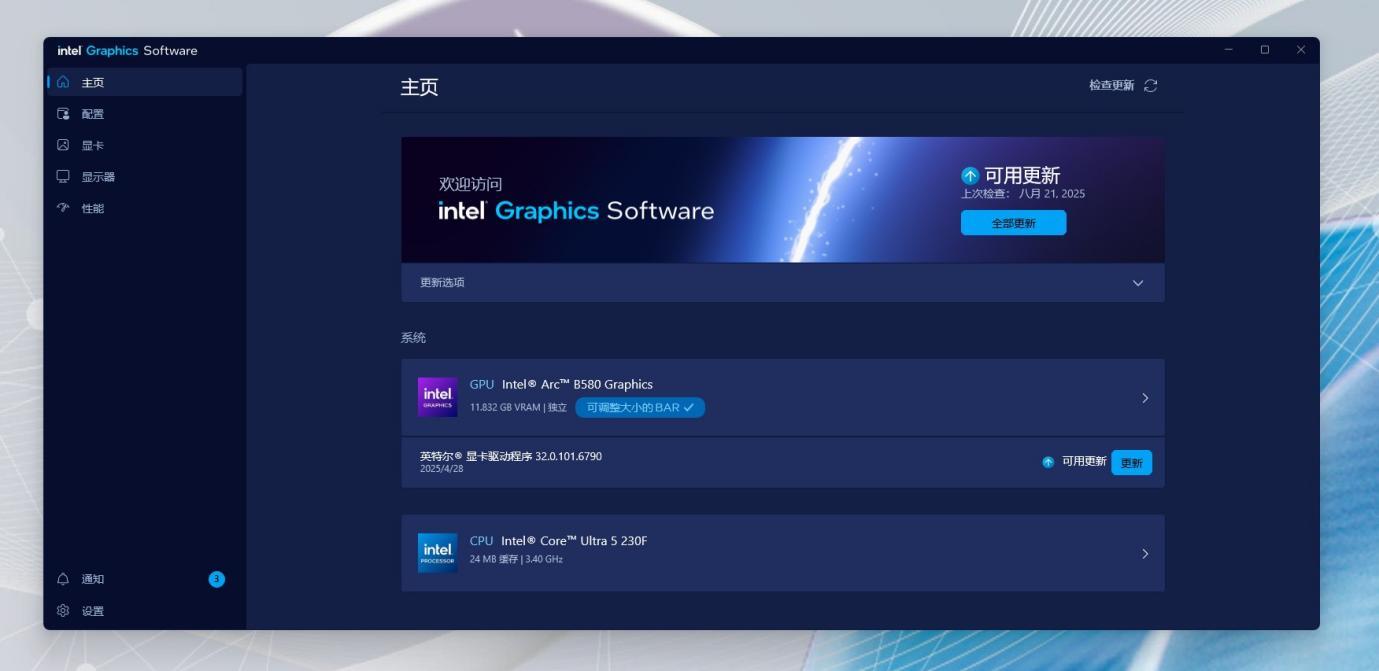This screenshot has width=1379, height=671.
Task: Click the 全部更新 button
Action: [1013, 223]
